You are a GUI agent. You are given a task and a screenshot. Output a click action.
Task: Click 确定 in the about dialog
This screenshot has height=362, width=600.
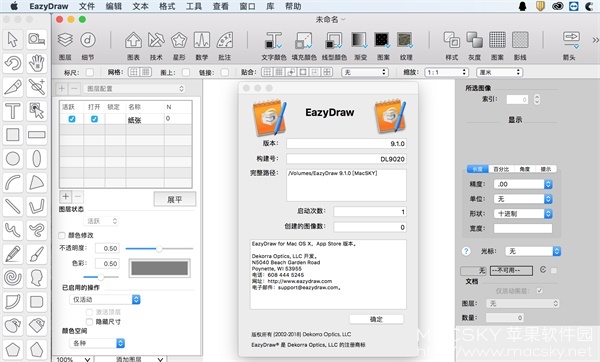coord(376,319)
